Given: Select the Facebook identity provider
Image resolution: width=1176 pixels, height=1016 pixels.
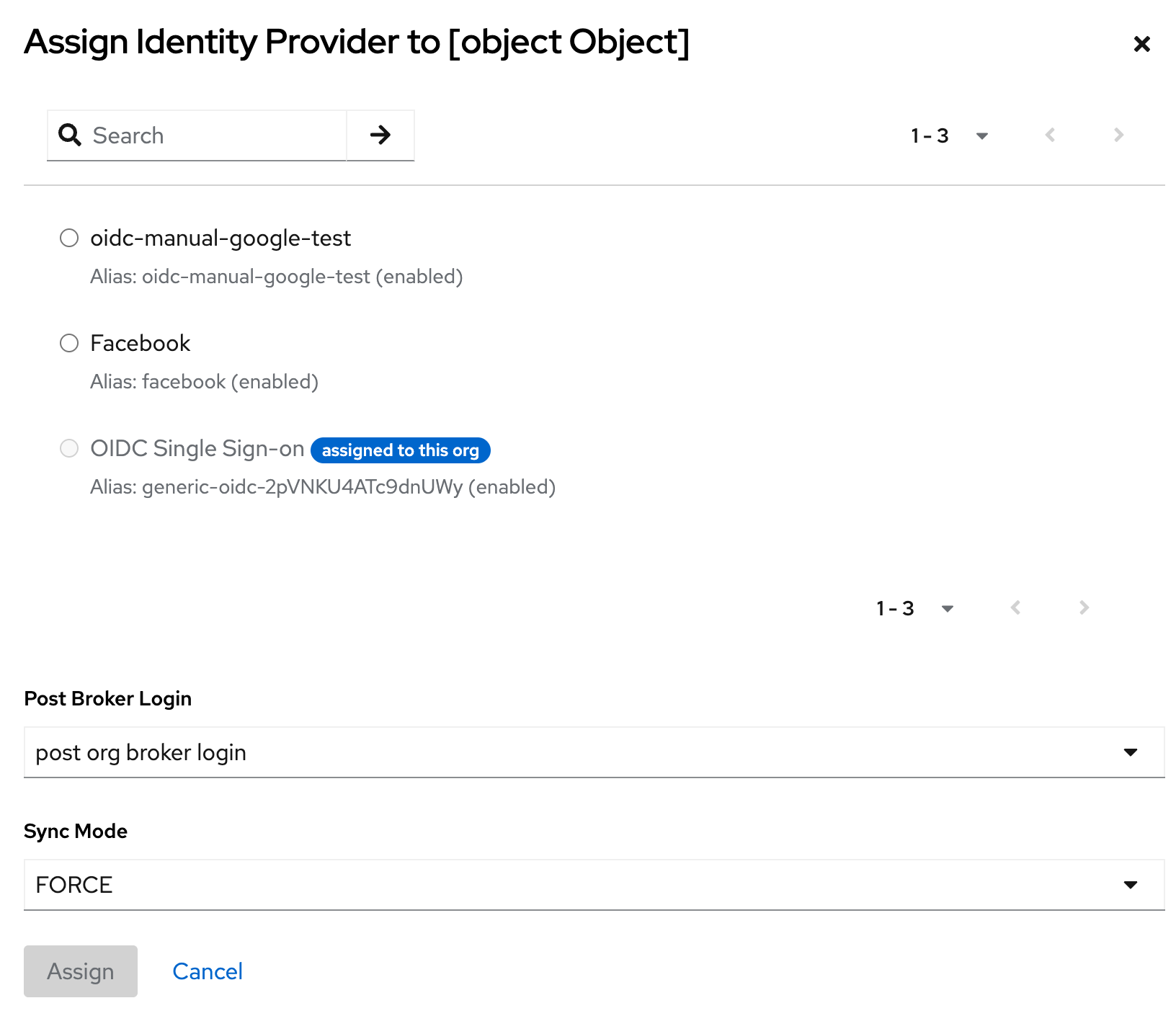Looking at the screenshot, I should click(69, 343).
